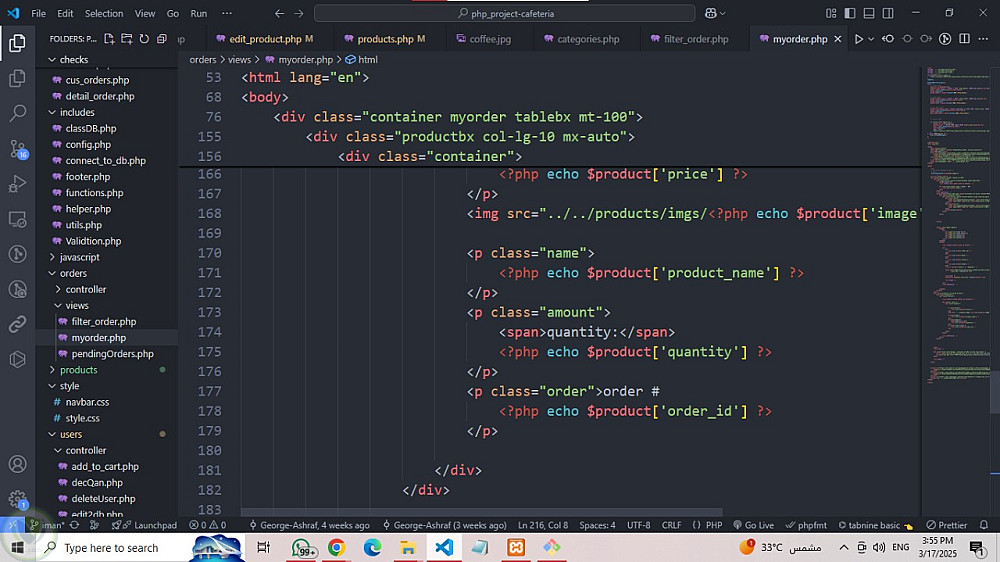Open Chrome from Windows taskbar
Screen dimensions: 1000x562
pos(336,547)
